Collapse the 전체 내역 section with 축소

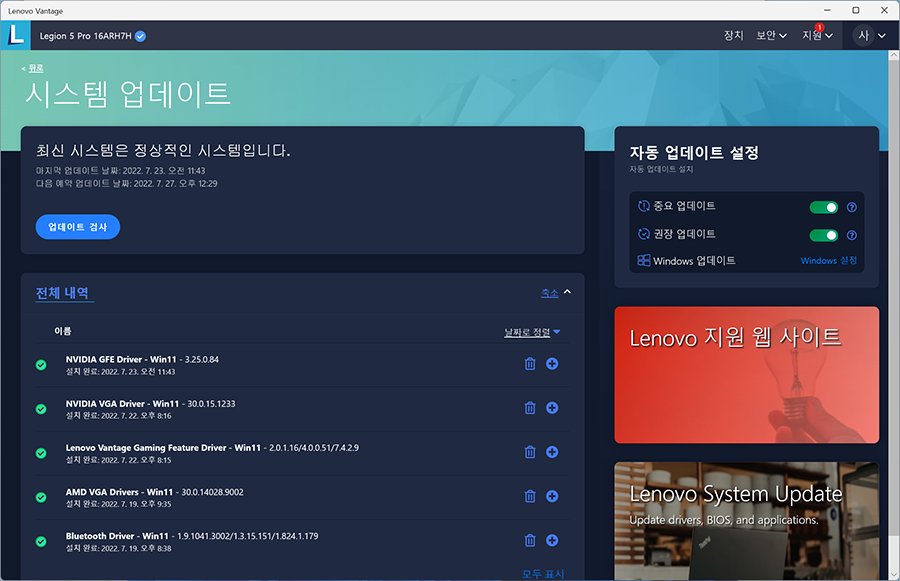click(556, 293)
